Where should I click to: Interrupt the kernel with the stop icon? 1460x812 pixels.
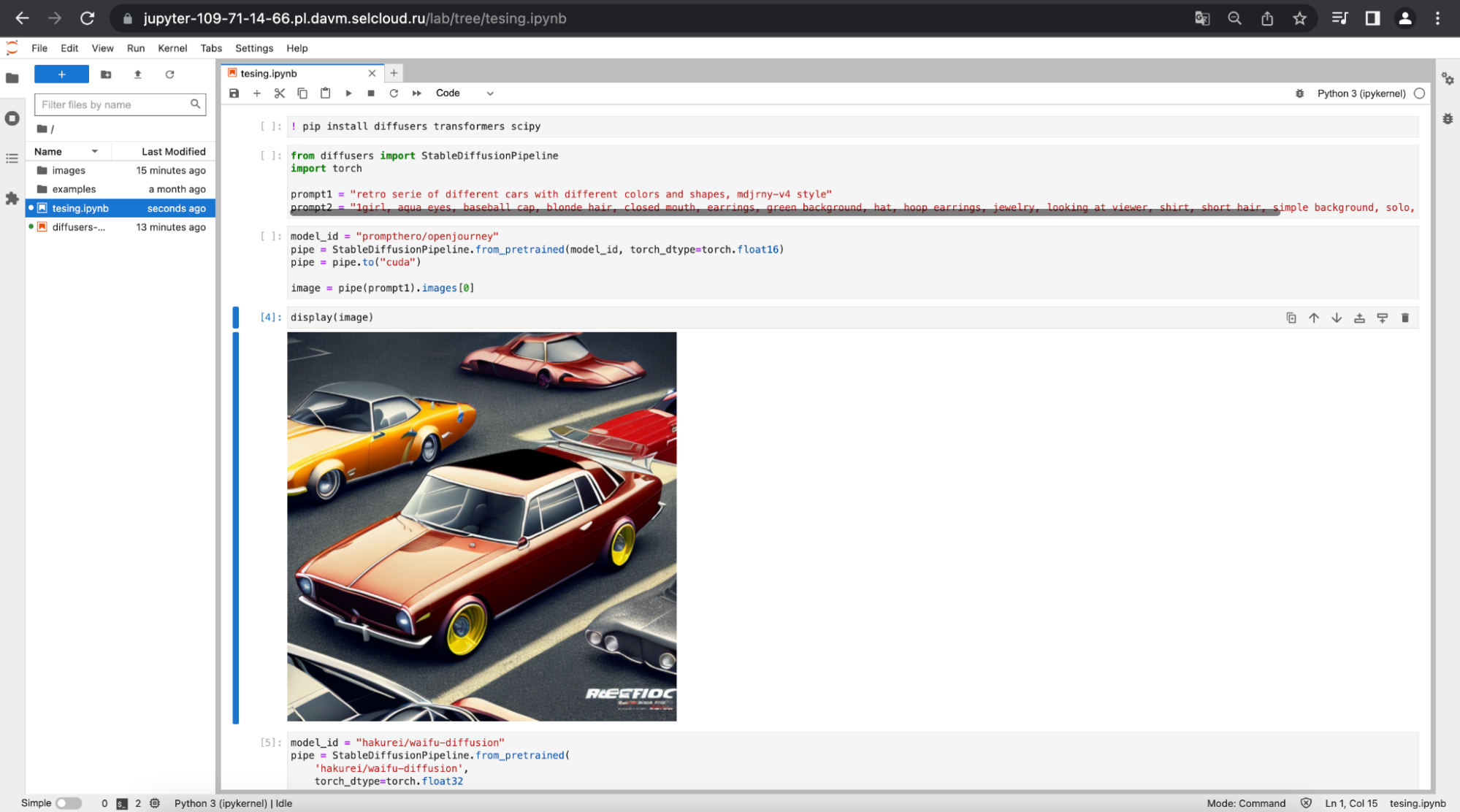tap(371, 93)
